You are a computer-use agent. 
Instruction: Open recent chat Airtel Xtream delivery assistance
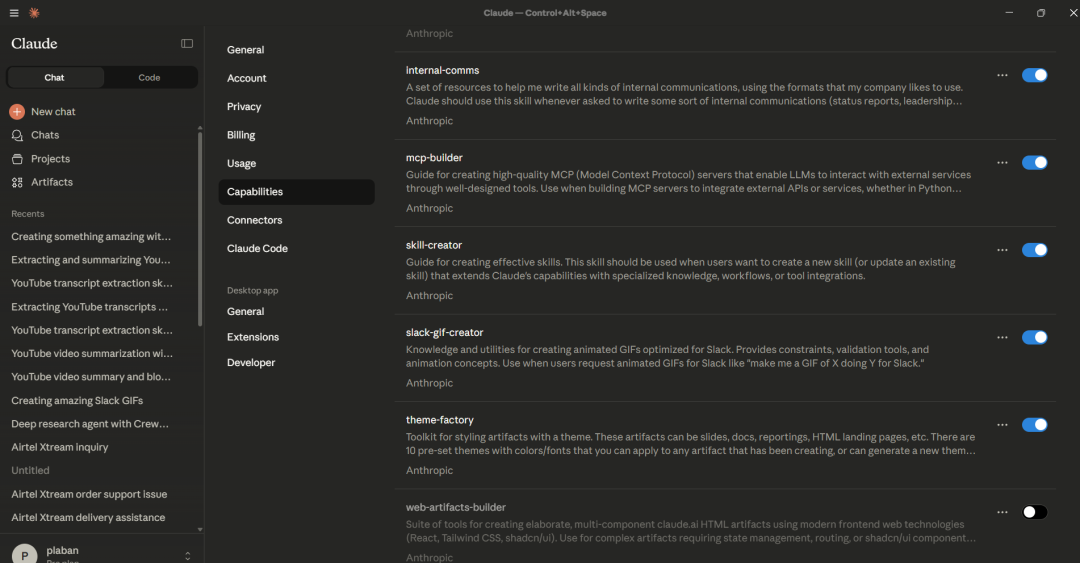pyautogui.click(x=88, y=518)
